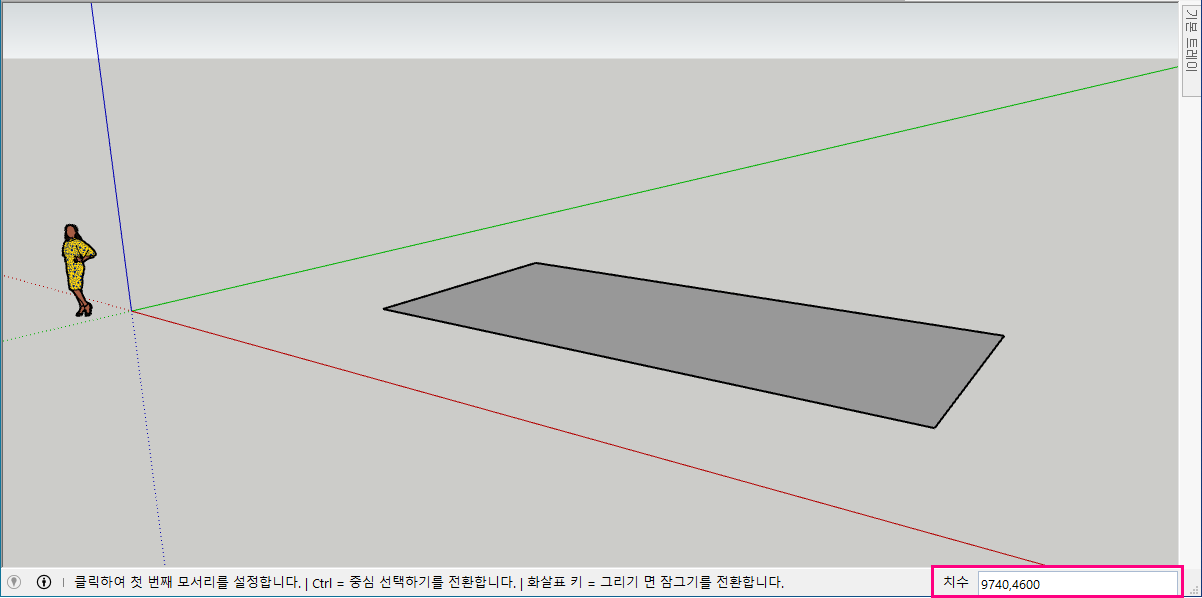Click the greyed-out geo-location pin icon in status bar

[x=14, y=582]
